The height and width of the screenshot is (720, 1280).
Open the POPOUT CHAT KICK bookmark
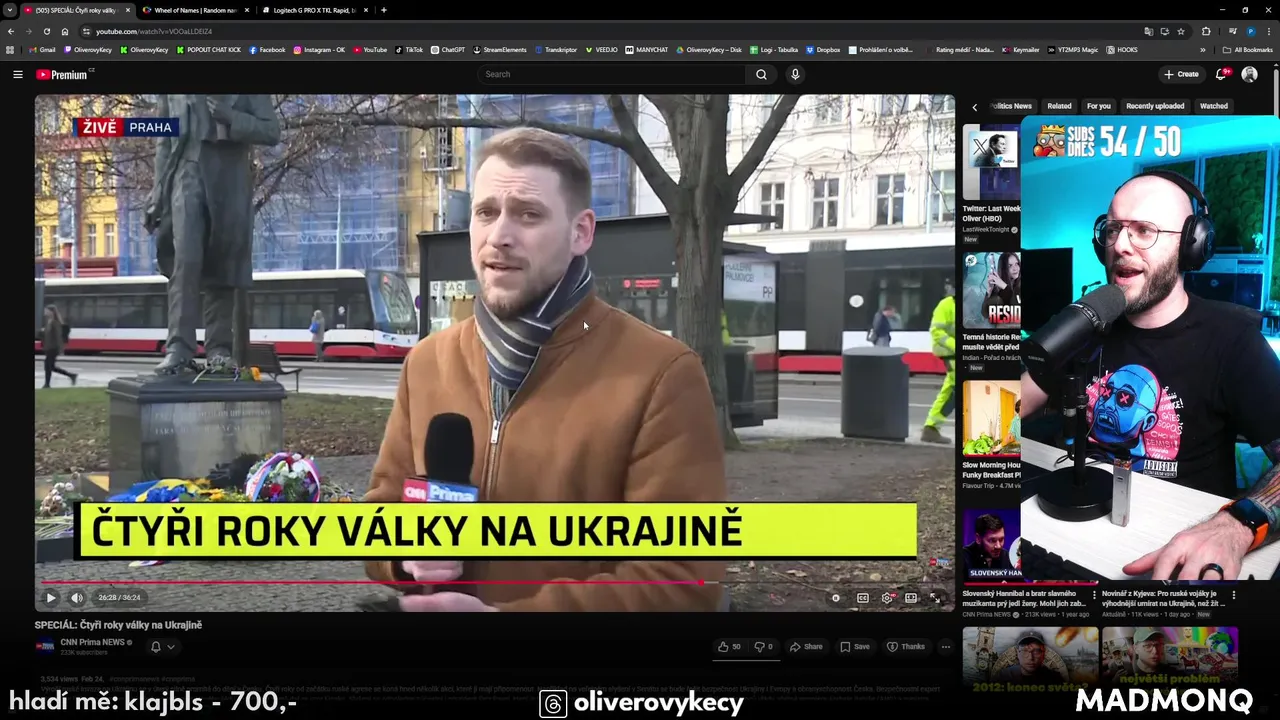pos(208,49)
